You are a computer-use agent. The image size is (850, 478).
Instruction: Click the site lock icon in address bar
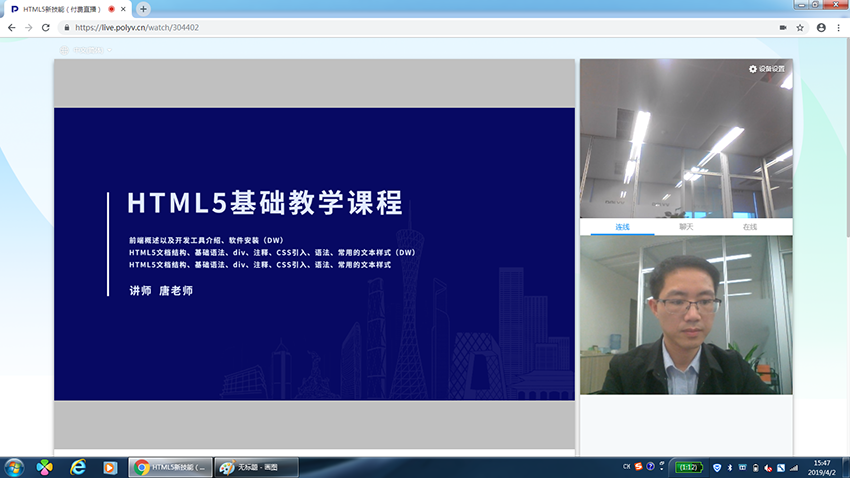[66, 28]
